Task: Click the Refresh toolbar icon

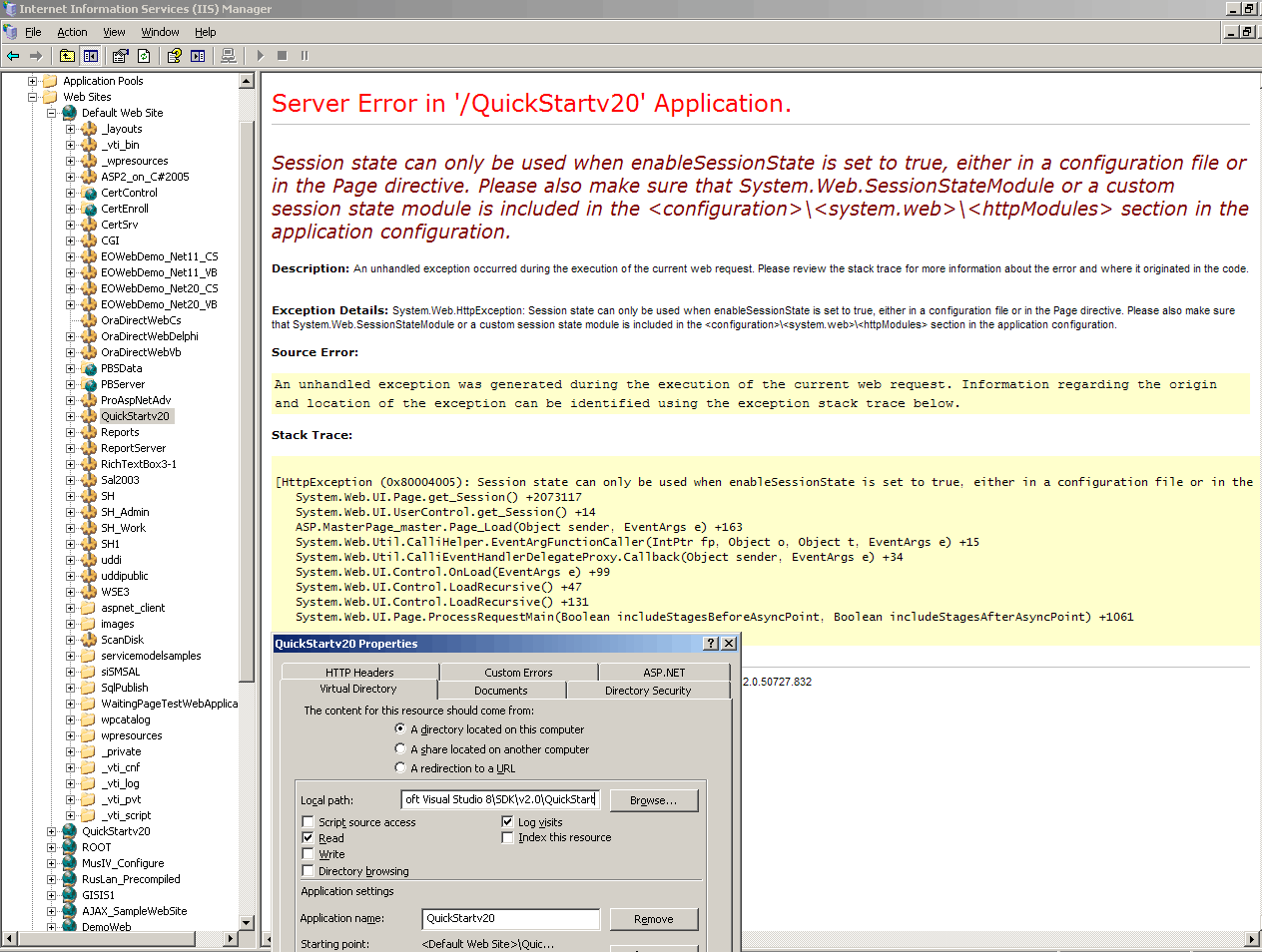Action: (x=144, y=56)
